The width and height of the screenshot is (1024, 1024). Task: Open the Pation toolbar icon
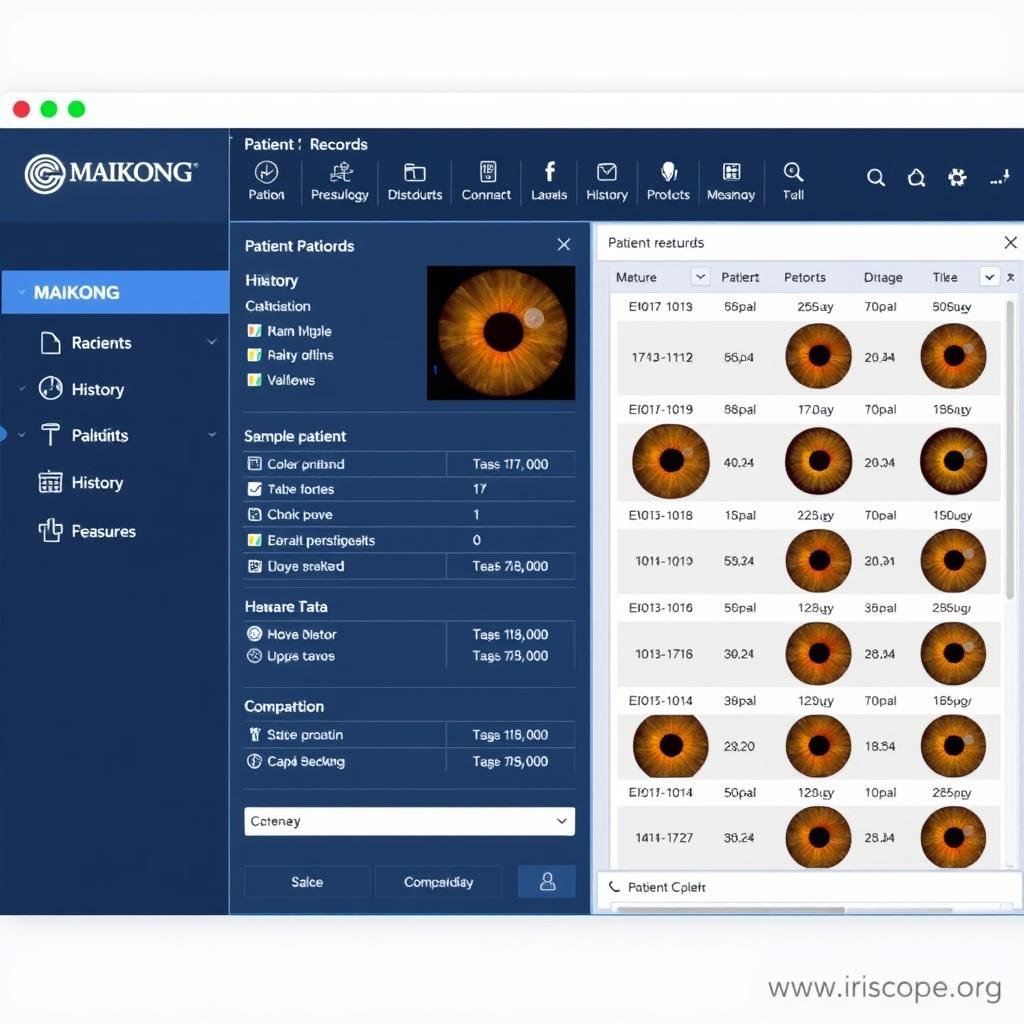click(266, 172)
